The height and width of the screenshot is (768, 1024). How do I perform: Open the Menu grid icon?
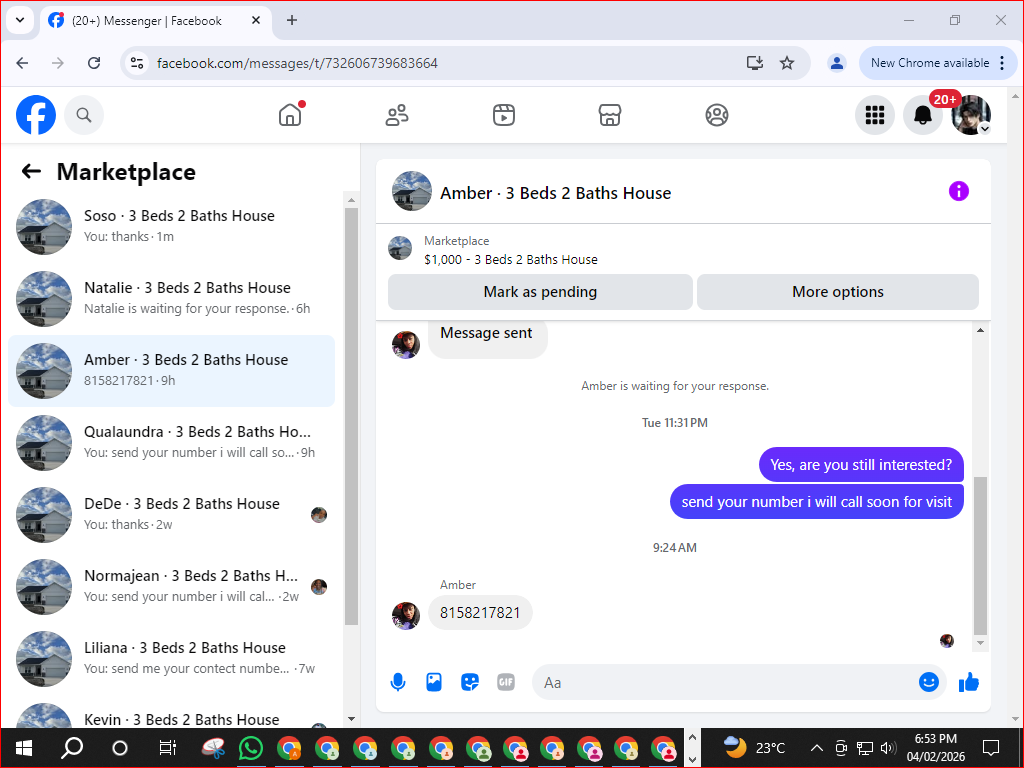[x=874, y=115]
